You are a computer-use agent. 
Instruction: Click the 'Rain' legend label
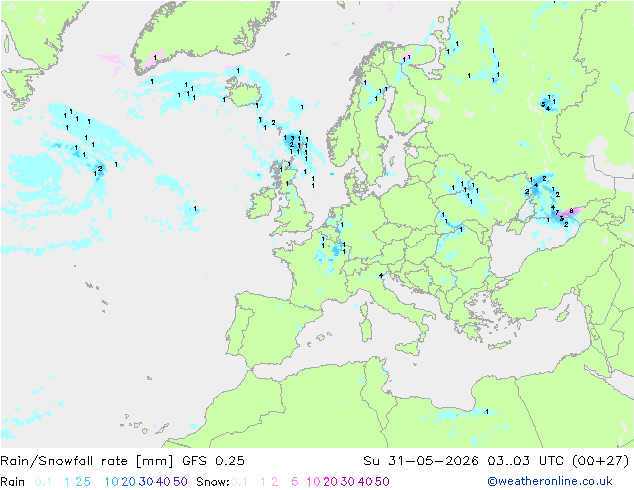13,482
